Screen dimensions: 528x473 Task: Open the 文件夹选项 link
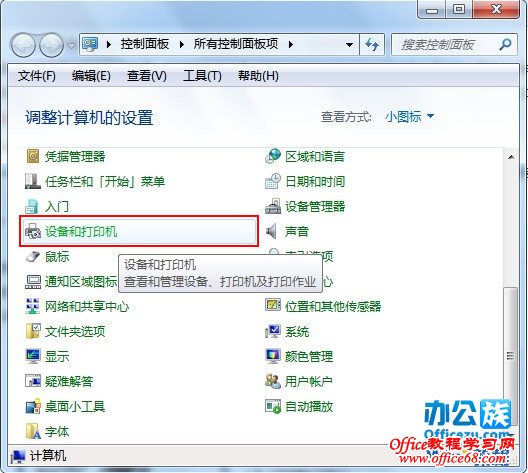[75, 332]
